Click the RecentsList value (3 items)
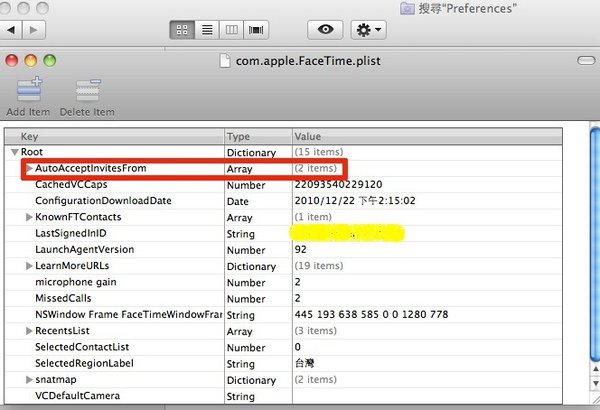This screenshot has width=600, height=410. coord(316,331)
